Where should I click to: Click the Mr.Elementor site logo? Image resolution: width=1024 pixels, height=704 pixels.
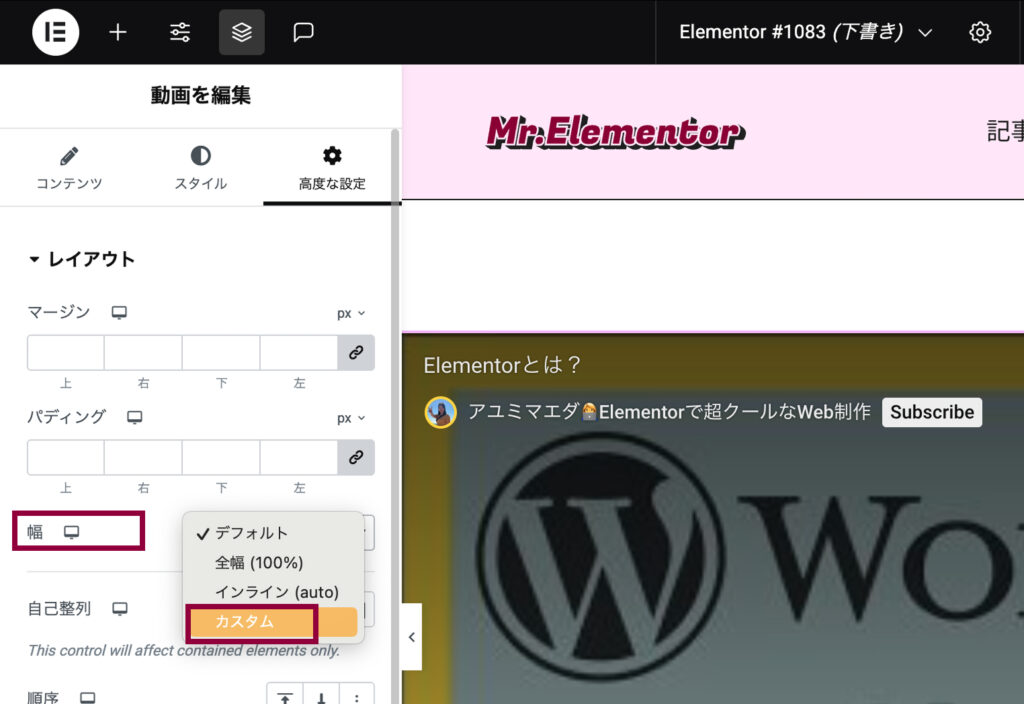[x=616, y=131]
